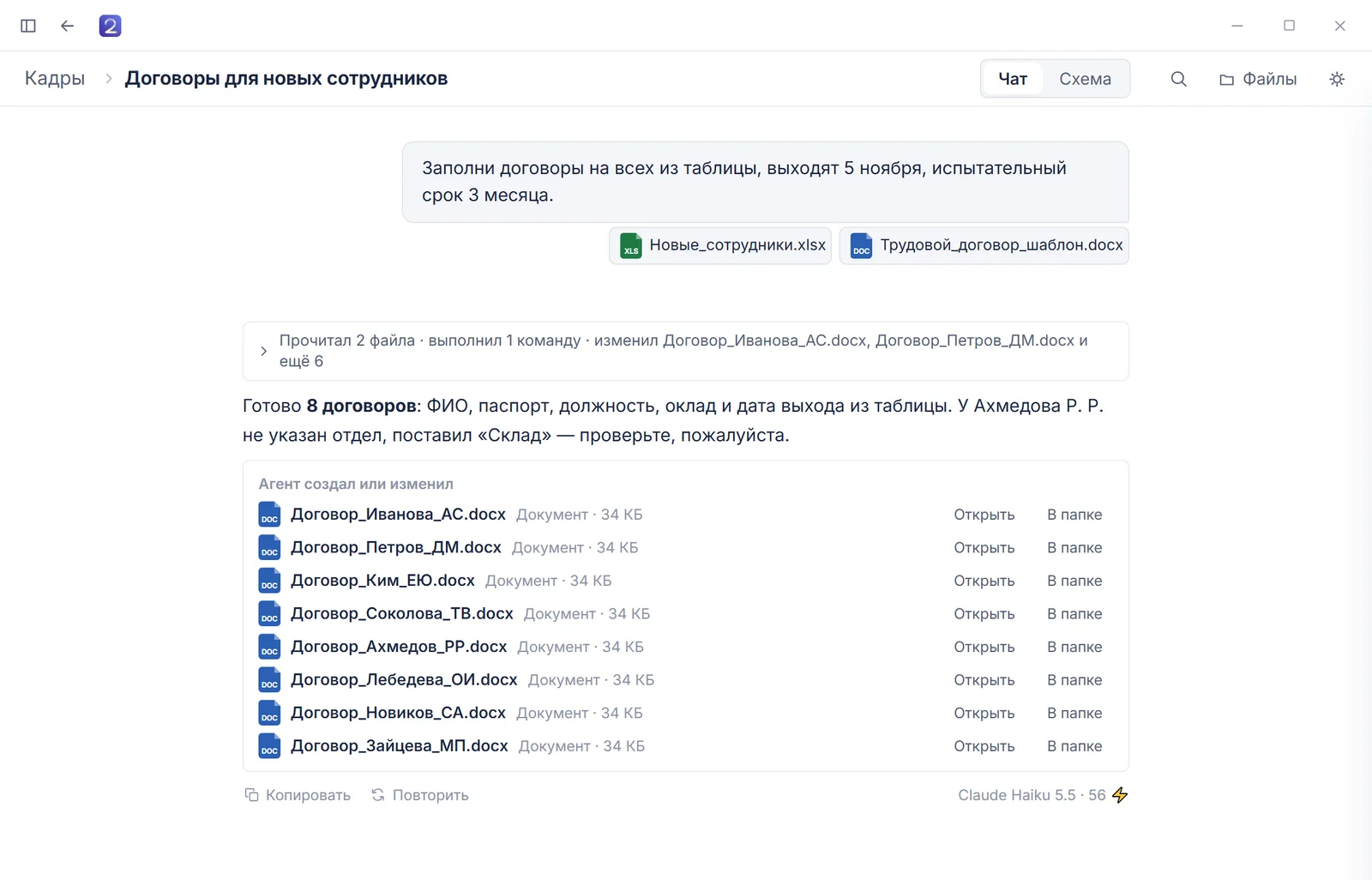The height and width of the screenshot is (880, 1372).
Task: Retry the response with Повторить
Action: click(420, 795)
